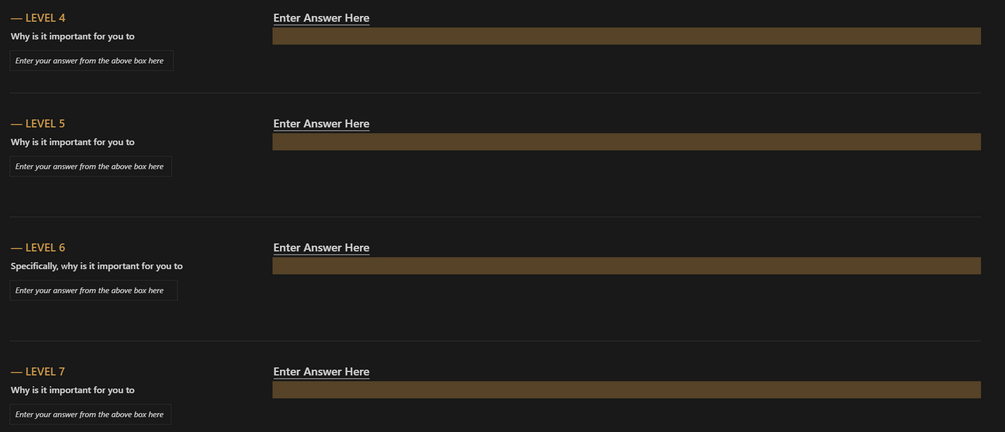Follow Level 6's "Enter Answer Here" link
The image size is (1005, 432).
321,248
